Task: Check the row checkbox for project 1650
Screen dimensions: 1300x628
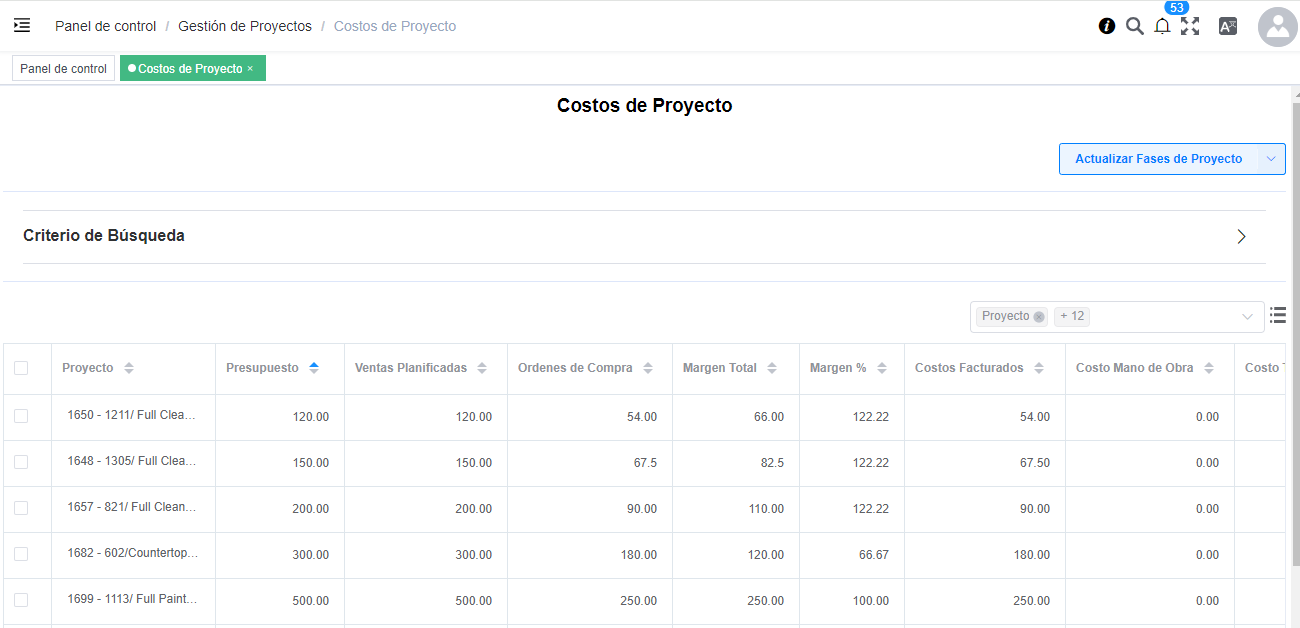Action: click(x=22, y=416)
